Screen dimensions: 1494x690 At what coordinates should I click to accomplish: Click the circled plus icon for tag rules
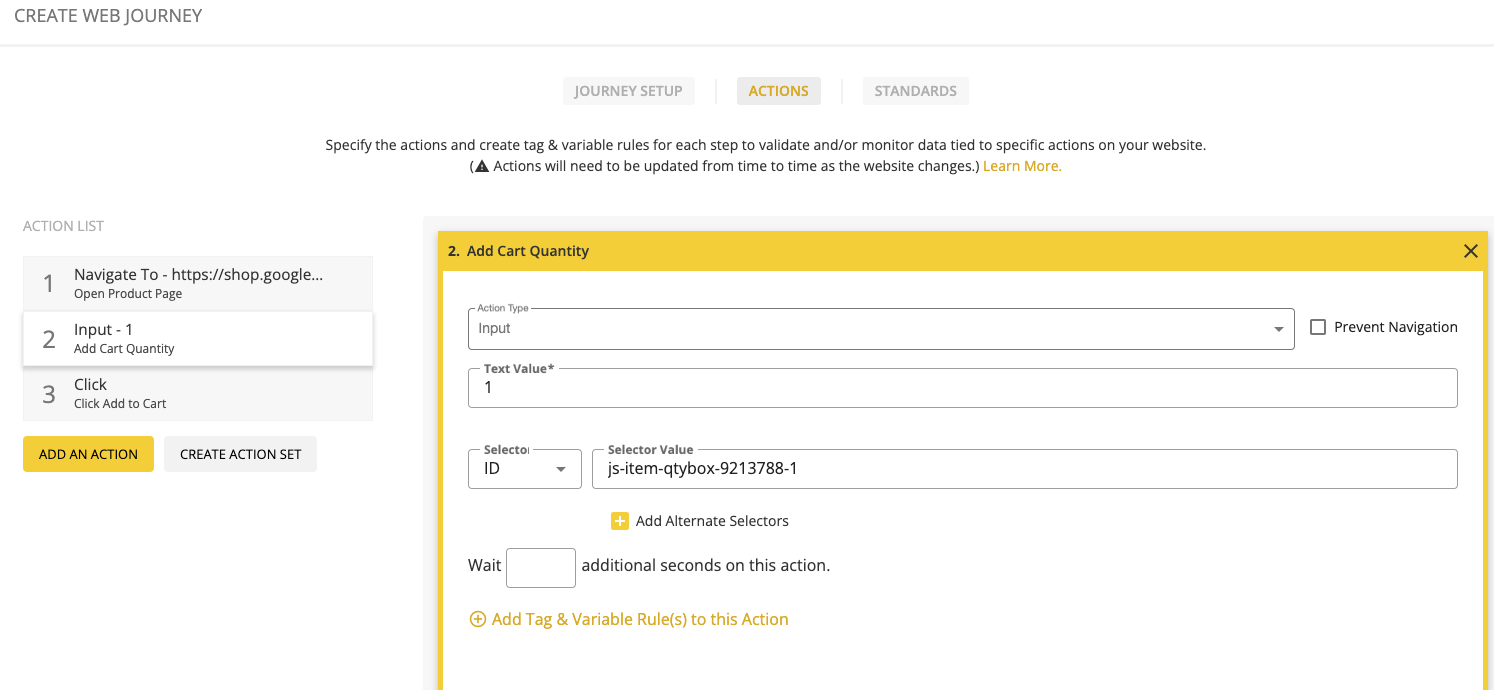pos(478,620)
